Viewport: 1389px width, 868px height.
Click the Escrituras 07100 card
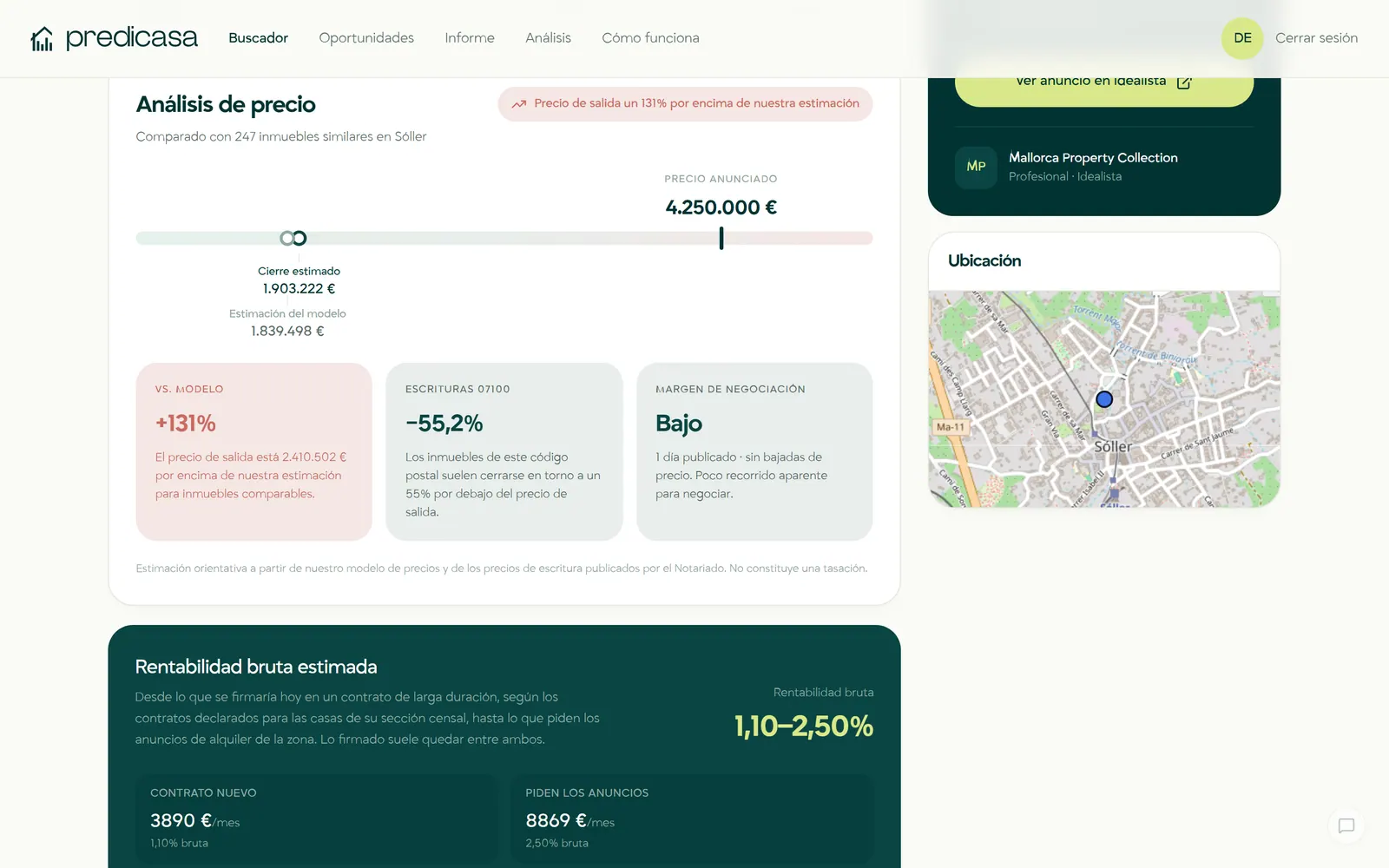(x=504, y=451)
